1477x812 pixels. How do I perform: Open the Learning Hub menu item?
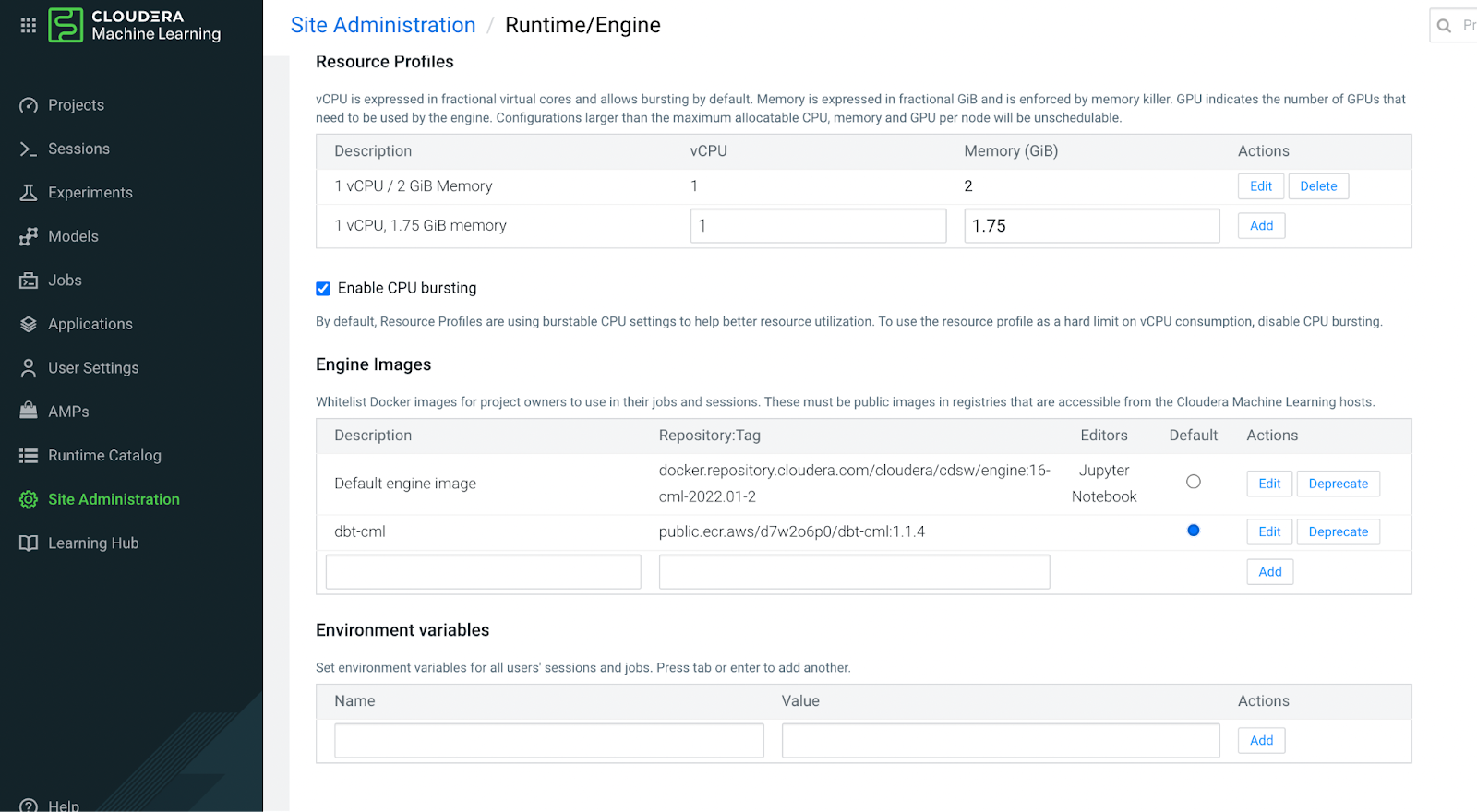tap(93, 543)
